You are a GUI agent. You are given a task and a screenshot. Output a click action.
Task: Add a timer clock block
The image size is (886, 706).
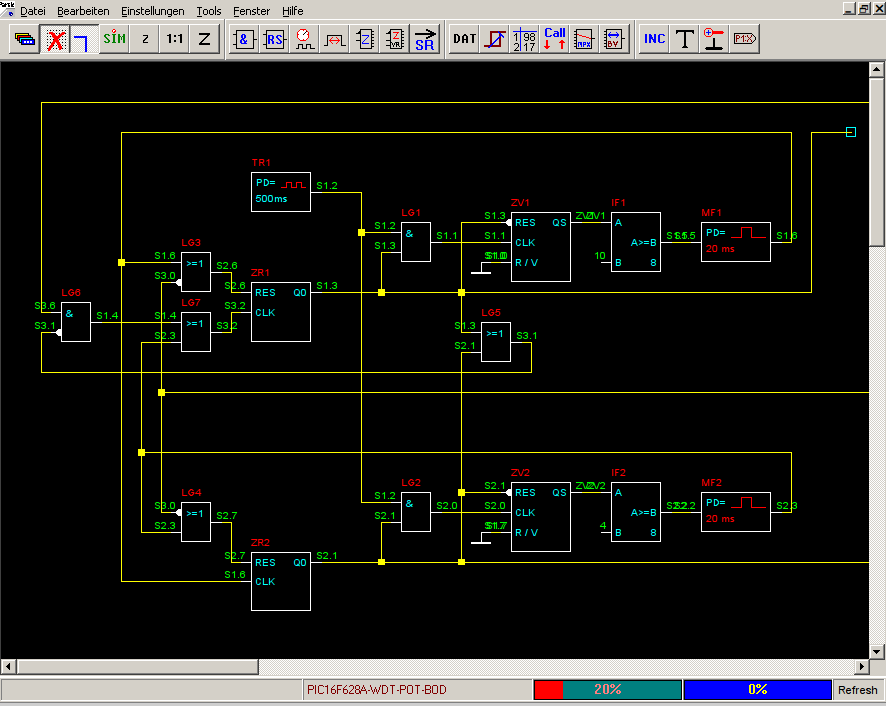pyautogui.click(x=305, y=39)
